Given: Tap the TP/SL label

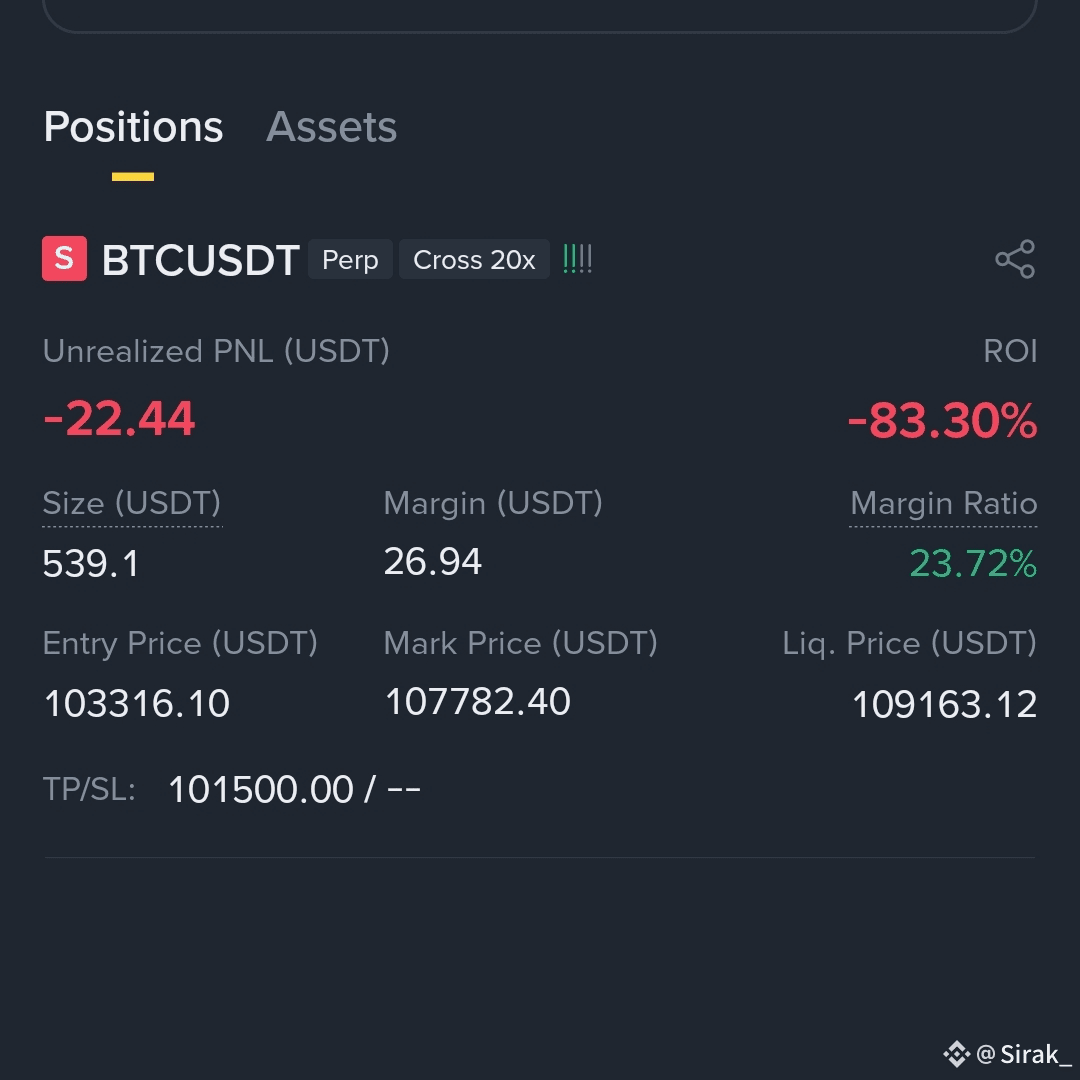Looking at the screenshot, I should click(x=89, y=789).
